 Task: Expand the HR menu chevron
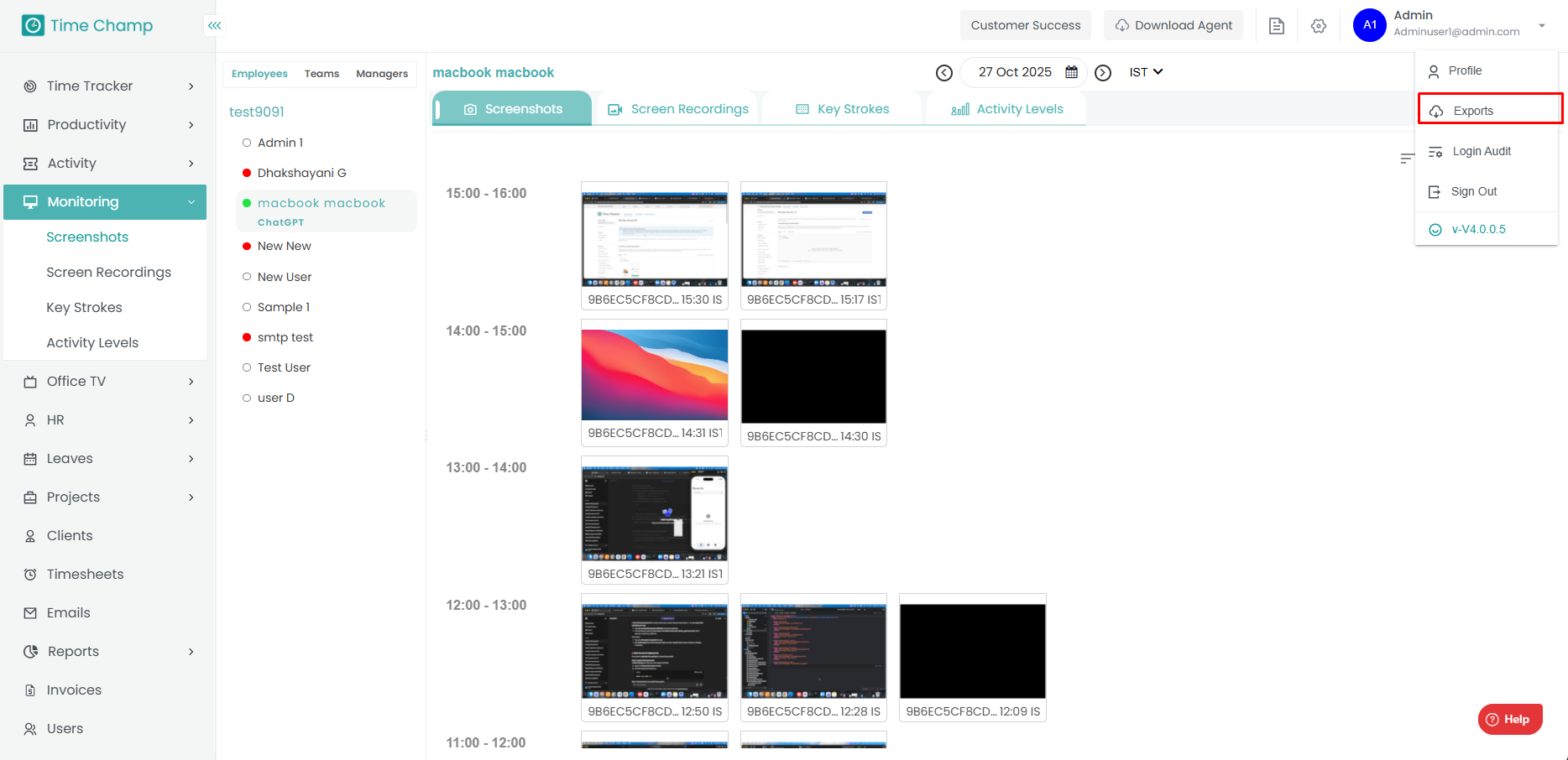pos(191,420)
